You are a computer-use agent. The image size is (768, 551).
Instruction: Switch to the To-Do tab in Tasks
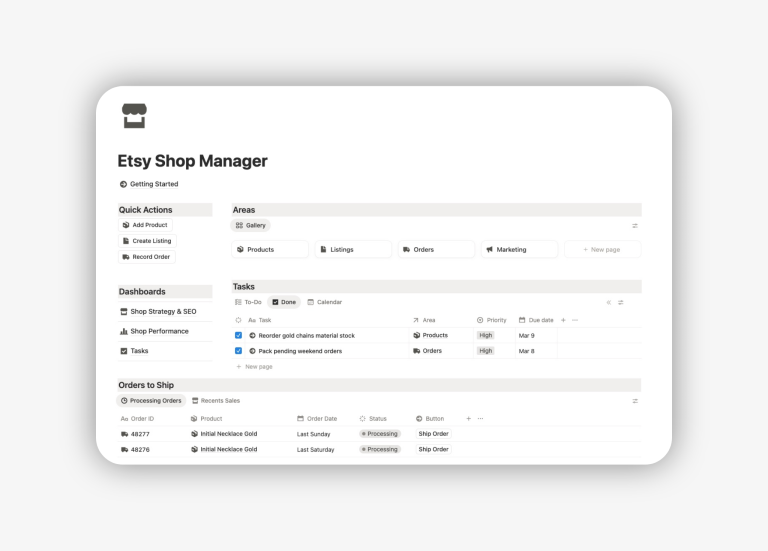(x=248, y=302)
